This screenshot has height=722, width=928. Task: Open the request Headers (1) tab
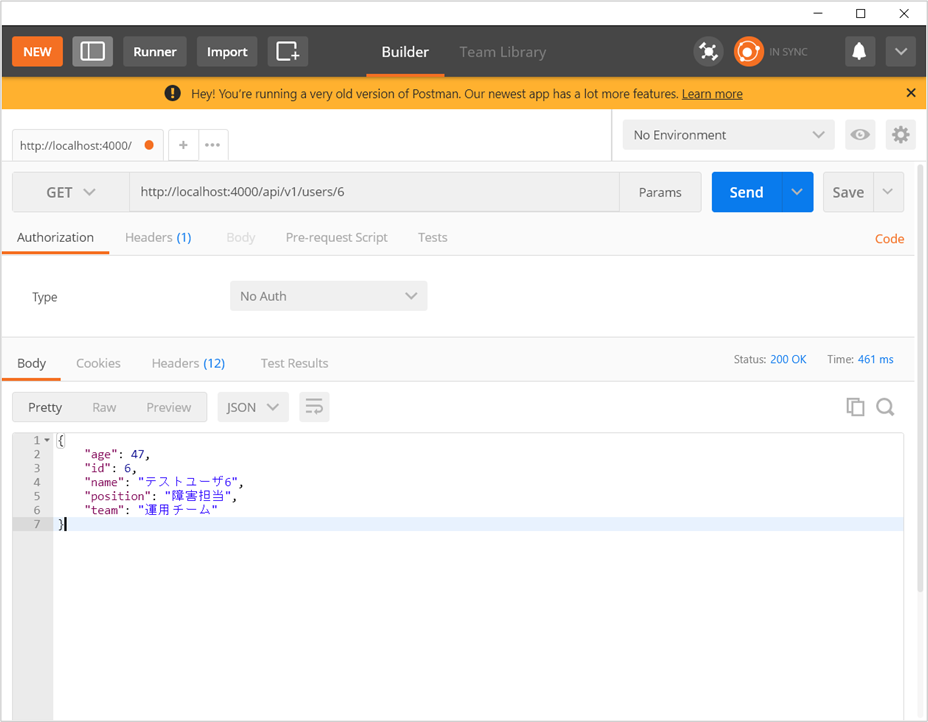click(x=158, y=238)
